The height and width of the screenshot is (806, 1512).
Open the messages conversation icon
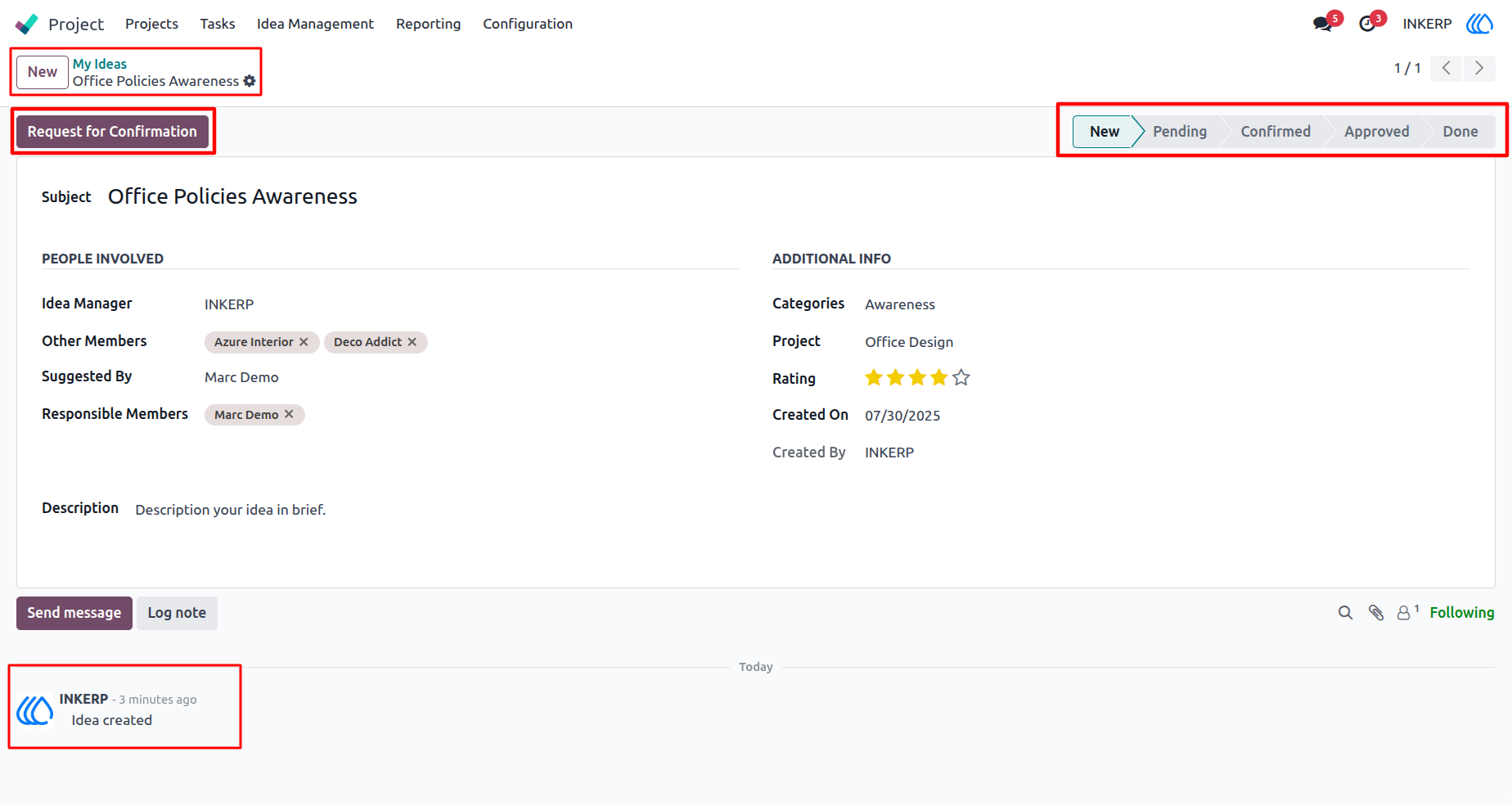[x=1323, y=24]
